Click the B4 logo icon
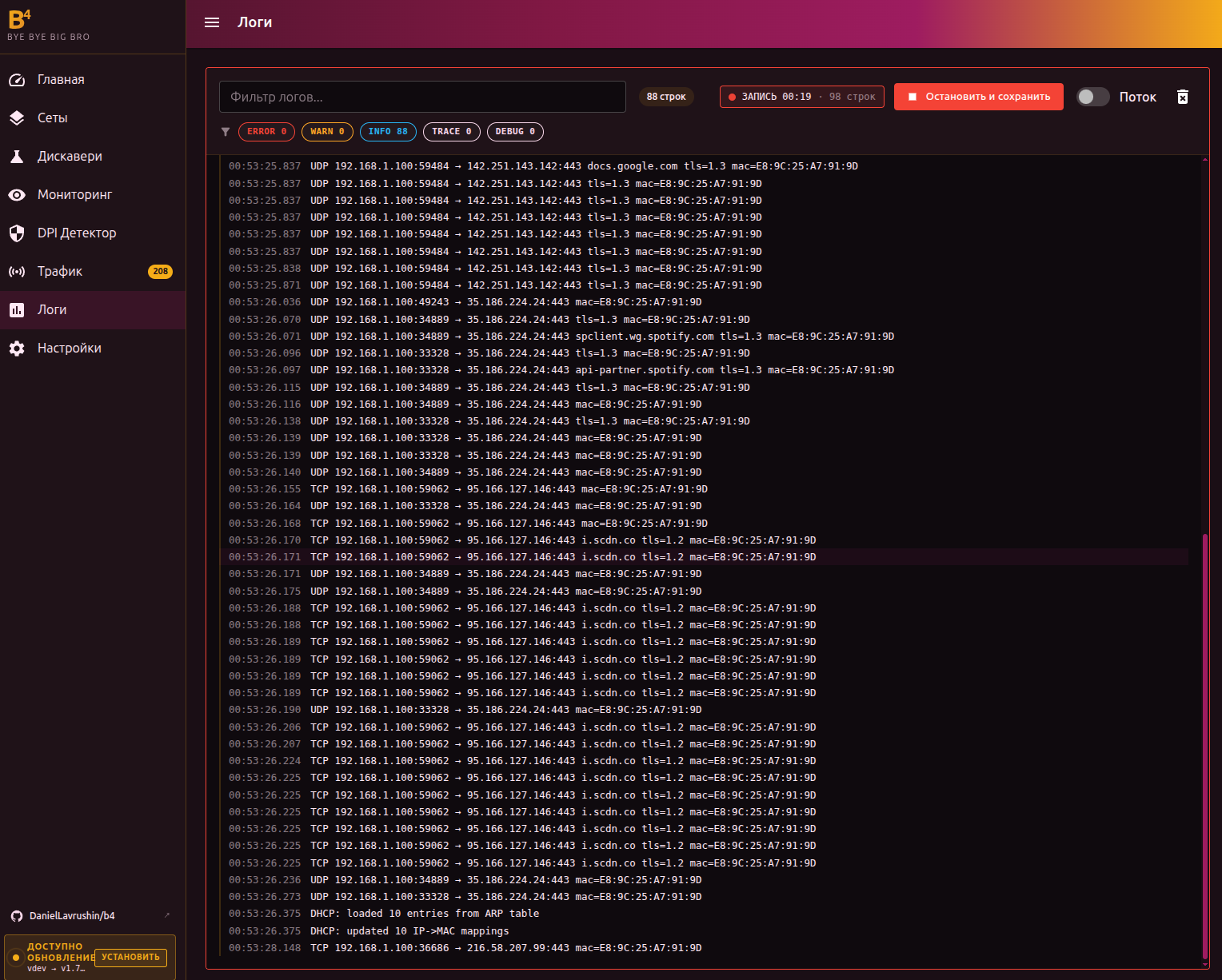 20,18
